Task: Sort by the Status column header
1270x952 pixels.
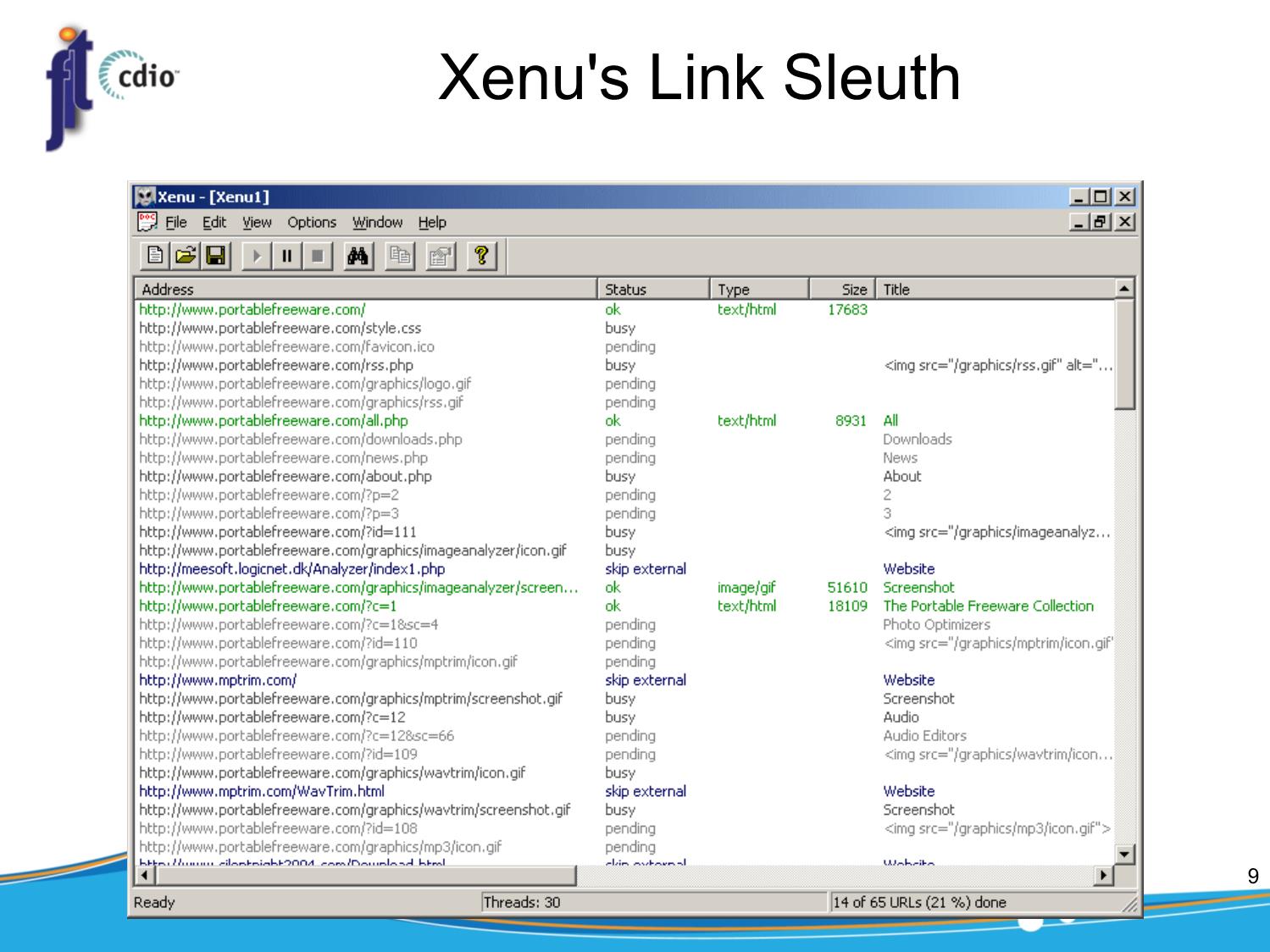Action: click(653, 289)
